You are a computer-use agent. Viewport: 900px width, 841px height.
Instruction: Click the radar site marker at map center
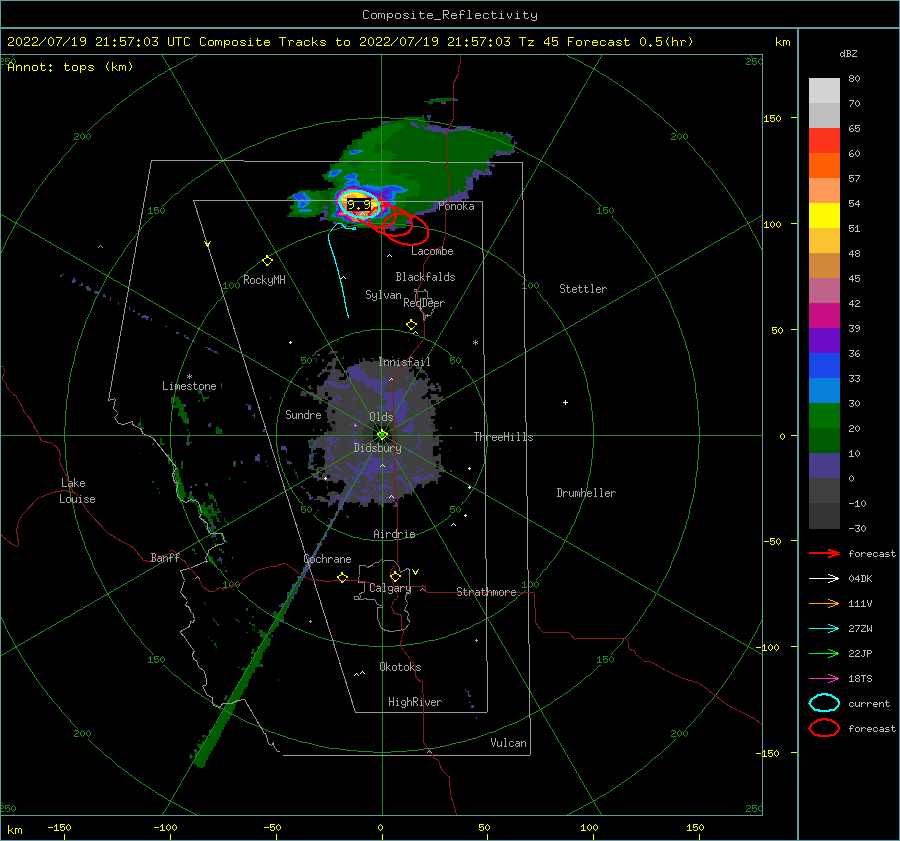[382, 435]
